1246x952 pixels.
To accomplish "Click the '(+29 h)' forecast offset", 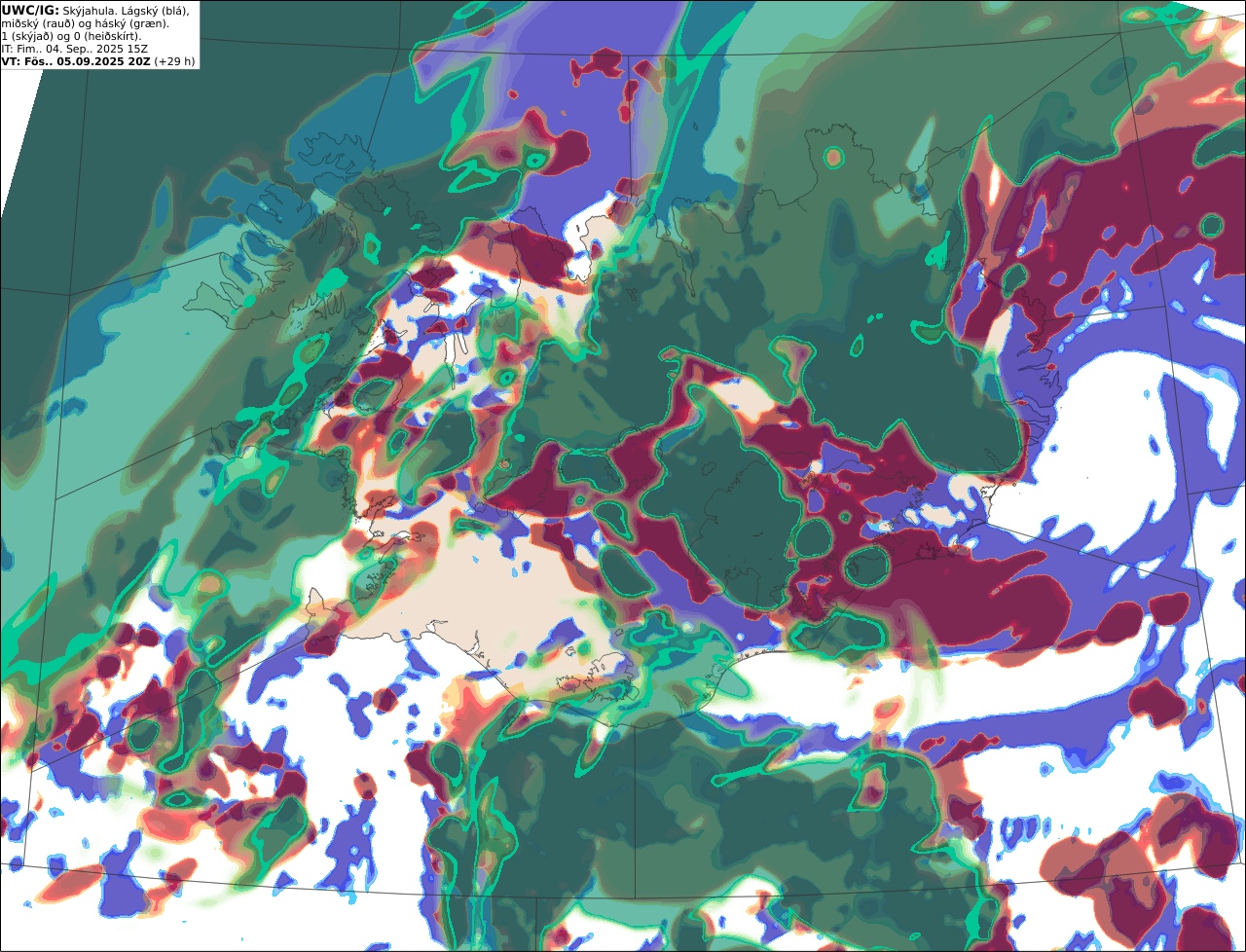I will [x=174, y=60].
